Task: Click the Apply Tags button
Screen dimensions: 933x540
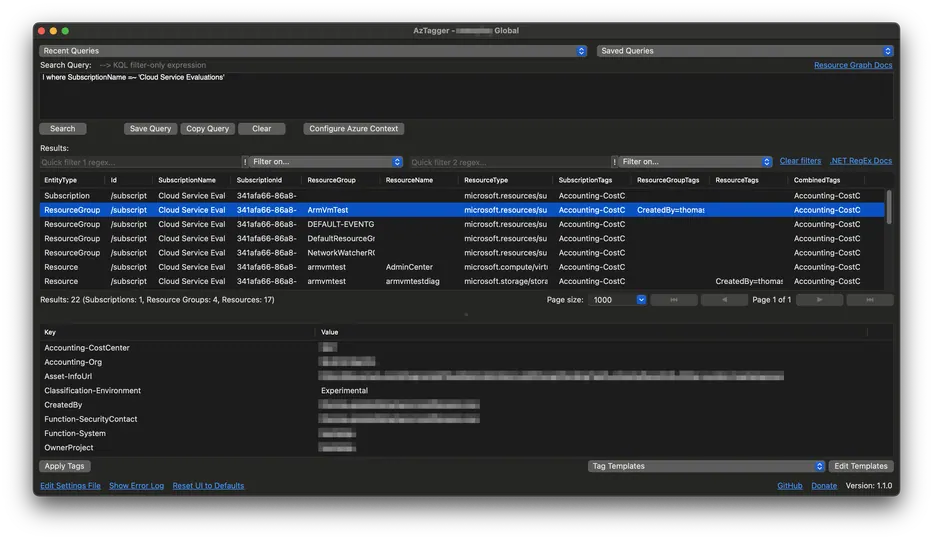Action: pyautogui.click(x=64, y=466)
